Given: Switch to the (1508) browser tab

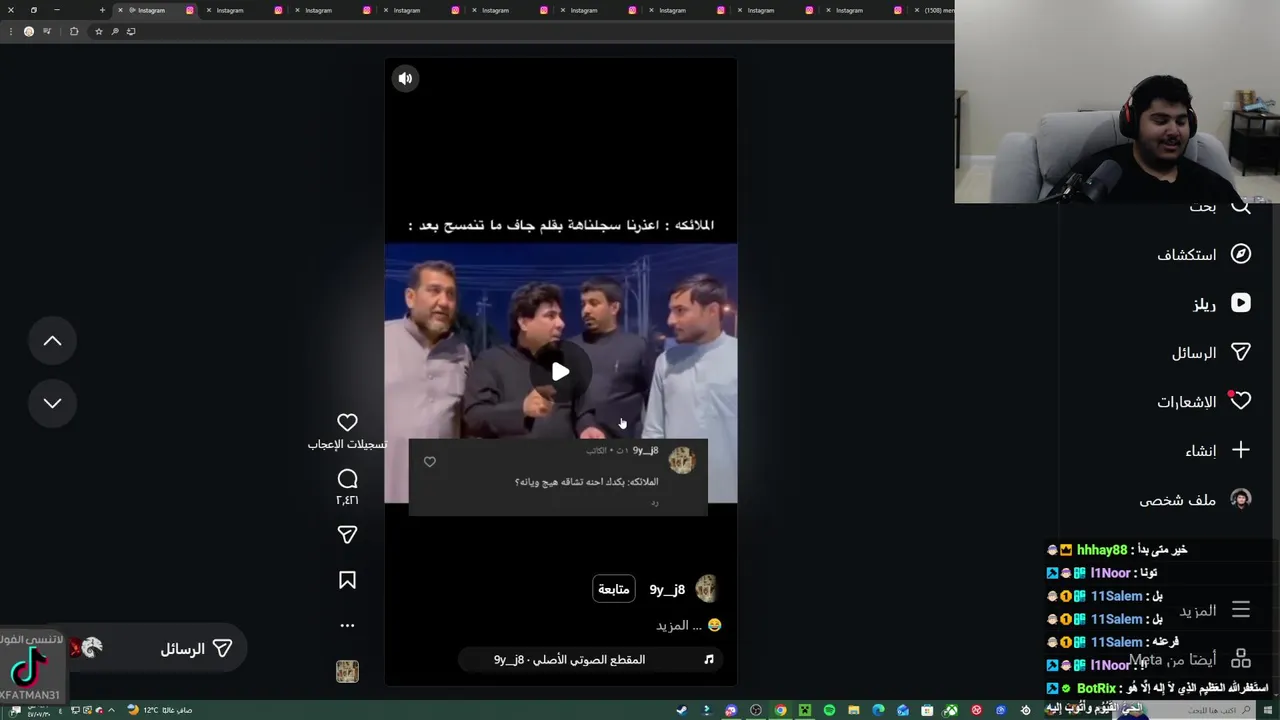Looking at the screenshot, I should click(x=934, y=10).
